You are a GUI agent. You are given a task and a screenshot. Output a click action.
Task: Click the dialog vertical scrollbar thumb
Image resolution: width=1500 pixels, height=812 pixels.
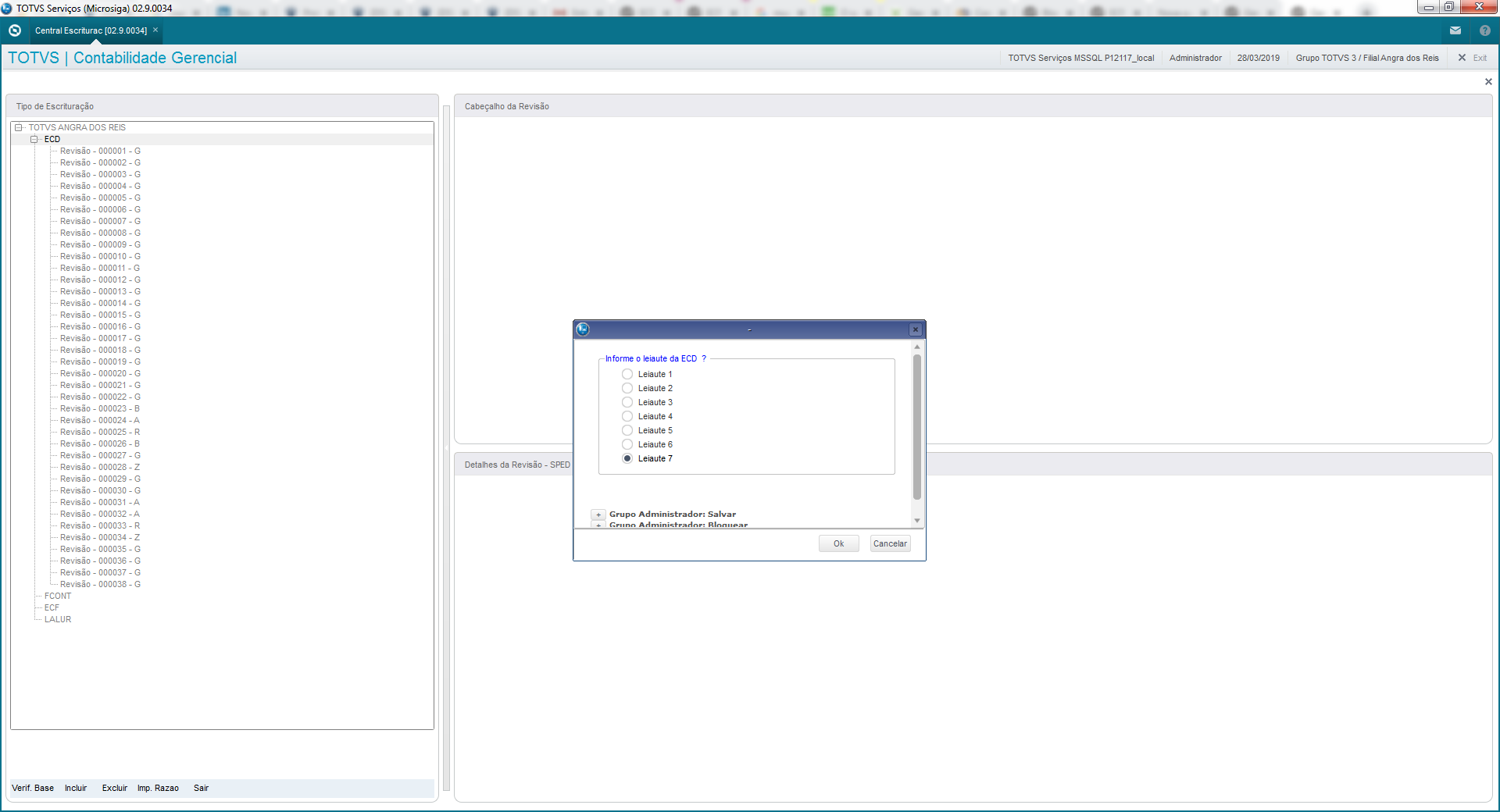(x=917, y=427)
